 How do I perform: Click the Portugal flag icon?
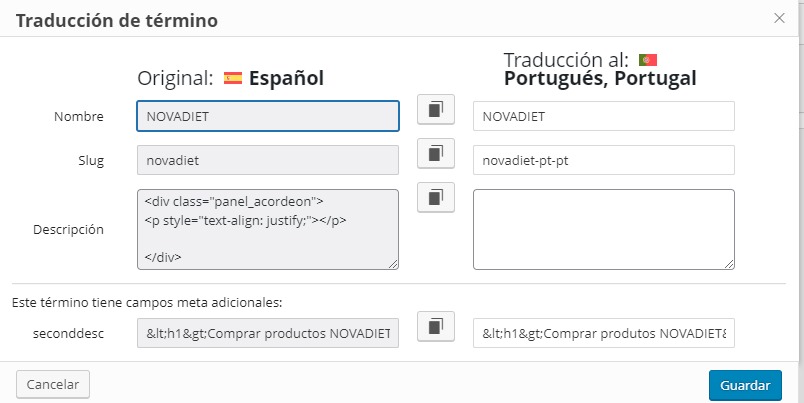tap(647, 60)
